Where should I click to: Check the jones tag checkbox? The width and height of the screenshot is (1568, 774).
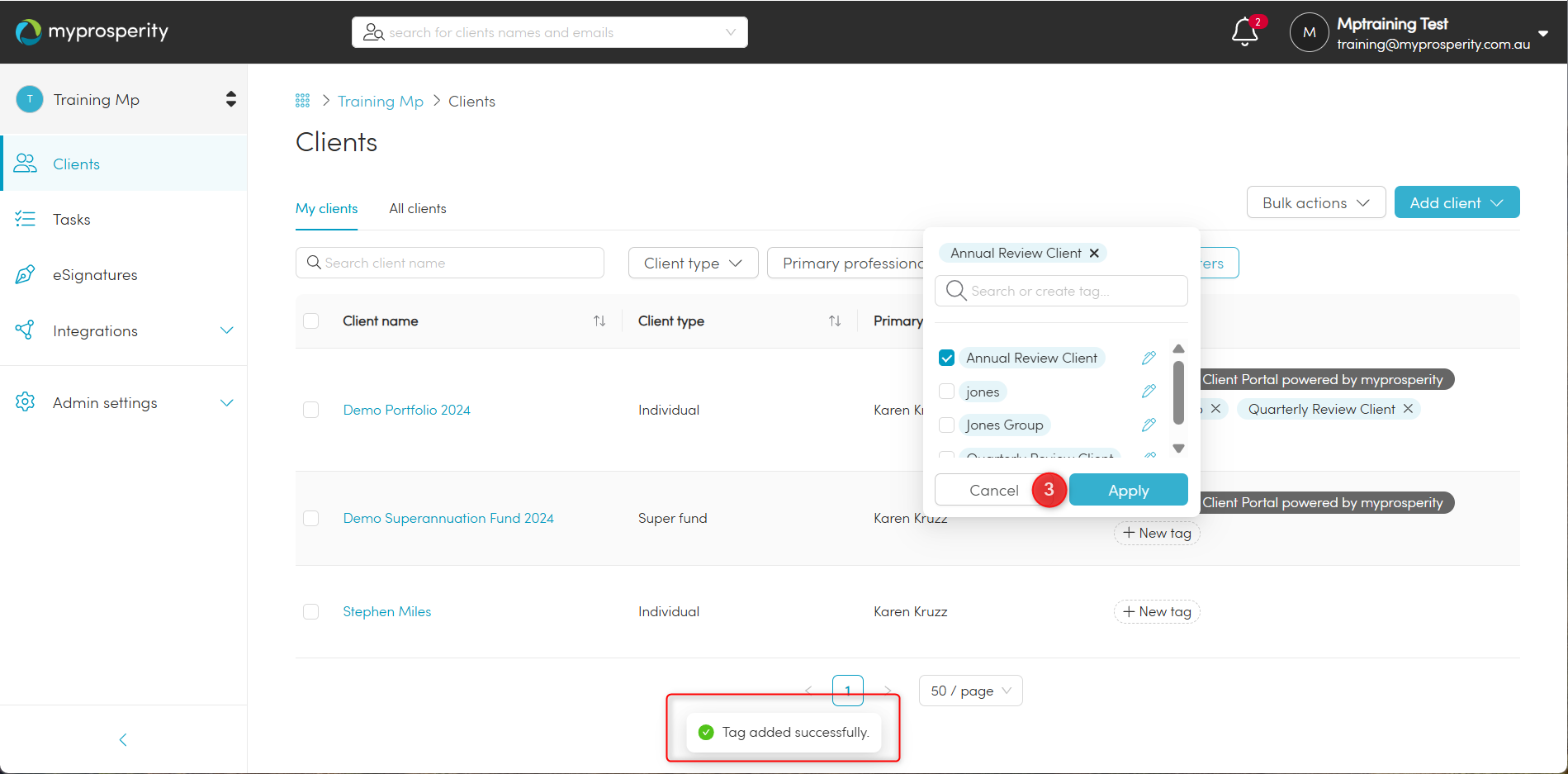[946, 392]
